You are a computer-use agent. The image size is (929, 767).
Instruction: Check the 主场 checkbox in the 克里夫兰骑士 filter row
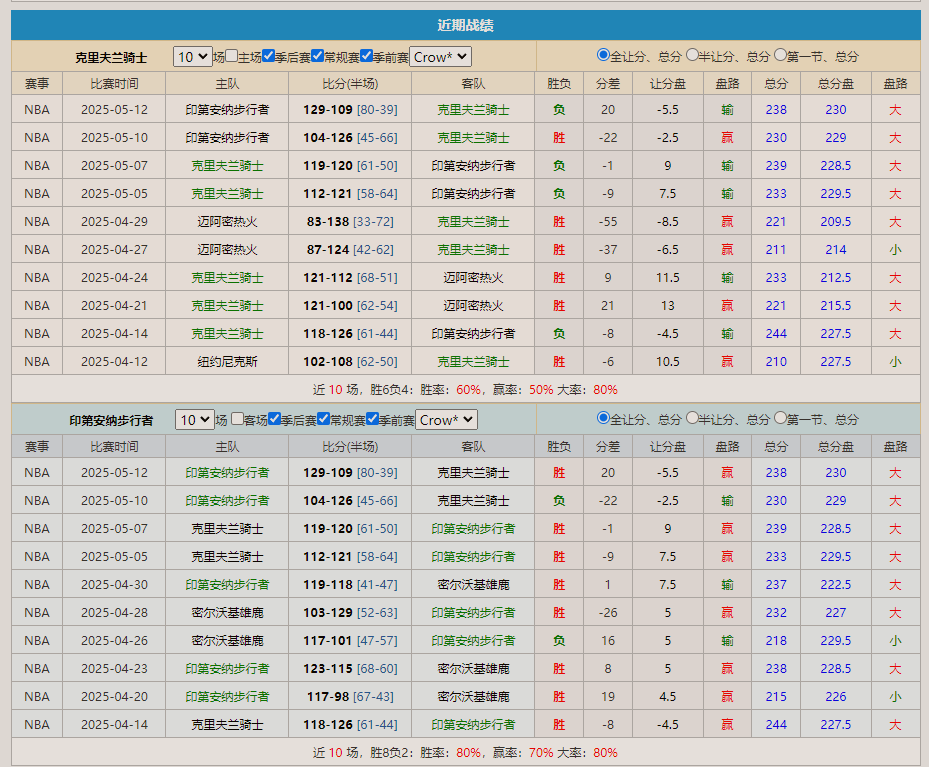tap(232, 56)
